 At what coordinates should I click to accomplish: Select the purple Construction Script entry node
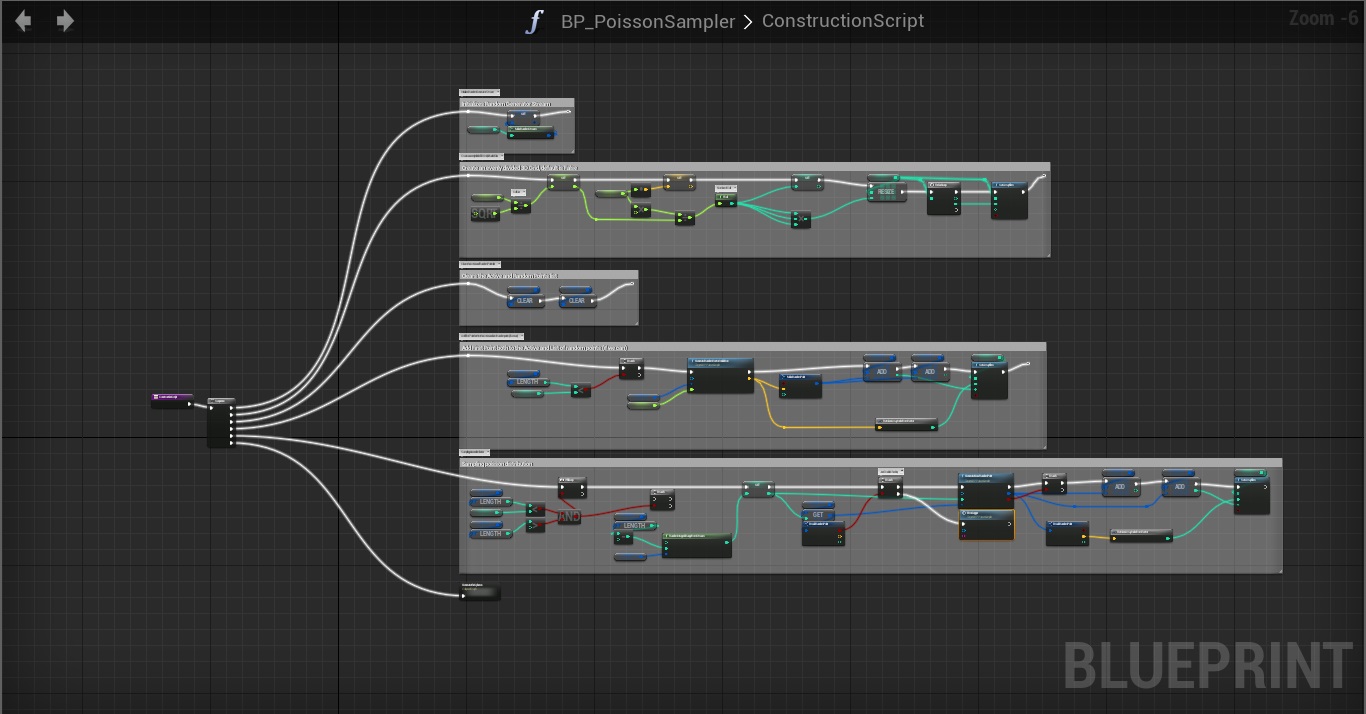(x=172, y=400)
